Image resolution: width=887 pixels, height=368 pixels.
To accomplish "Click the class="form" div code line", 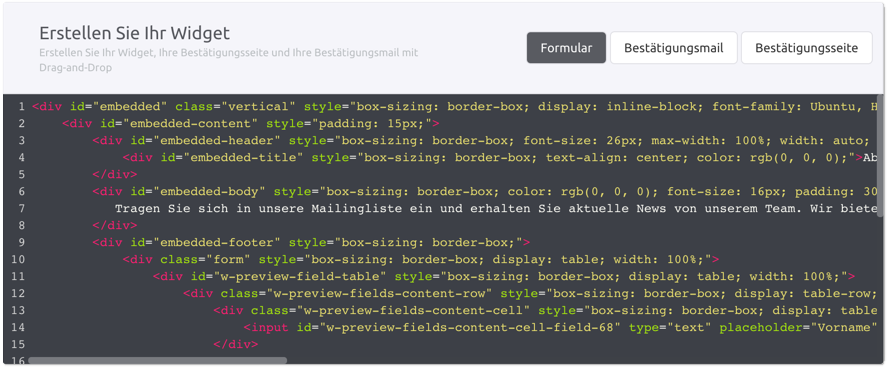I will (420, 259).
